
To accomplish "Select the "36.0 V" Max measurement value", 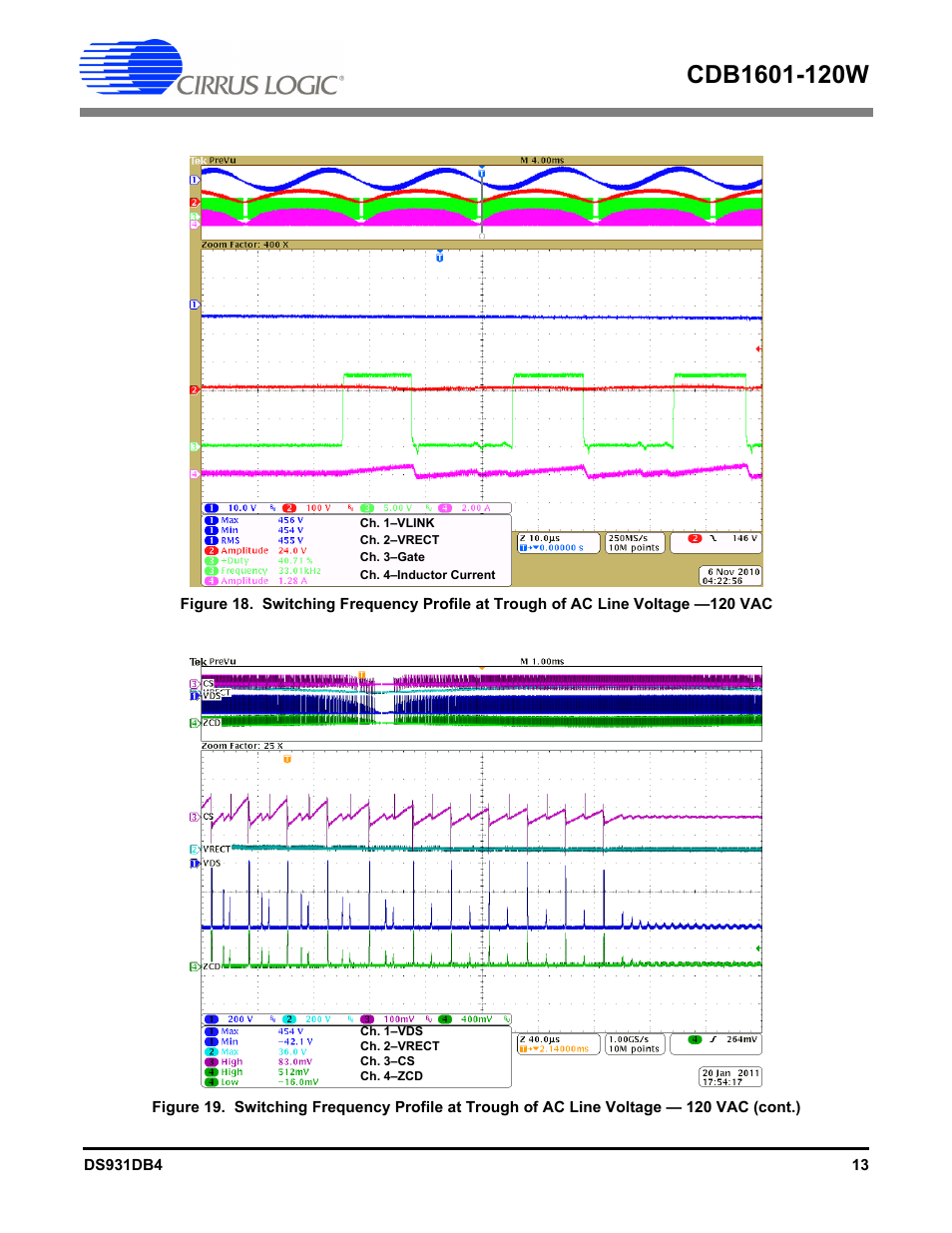I will [x=292, y=1051].
